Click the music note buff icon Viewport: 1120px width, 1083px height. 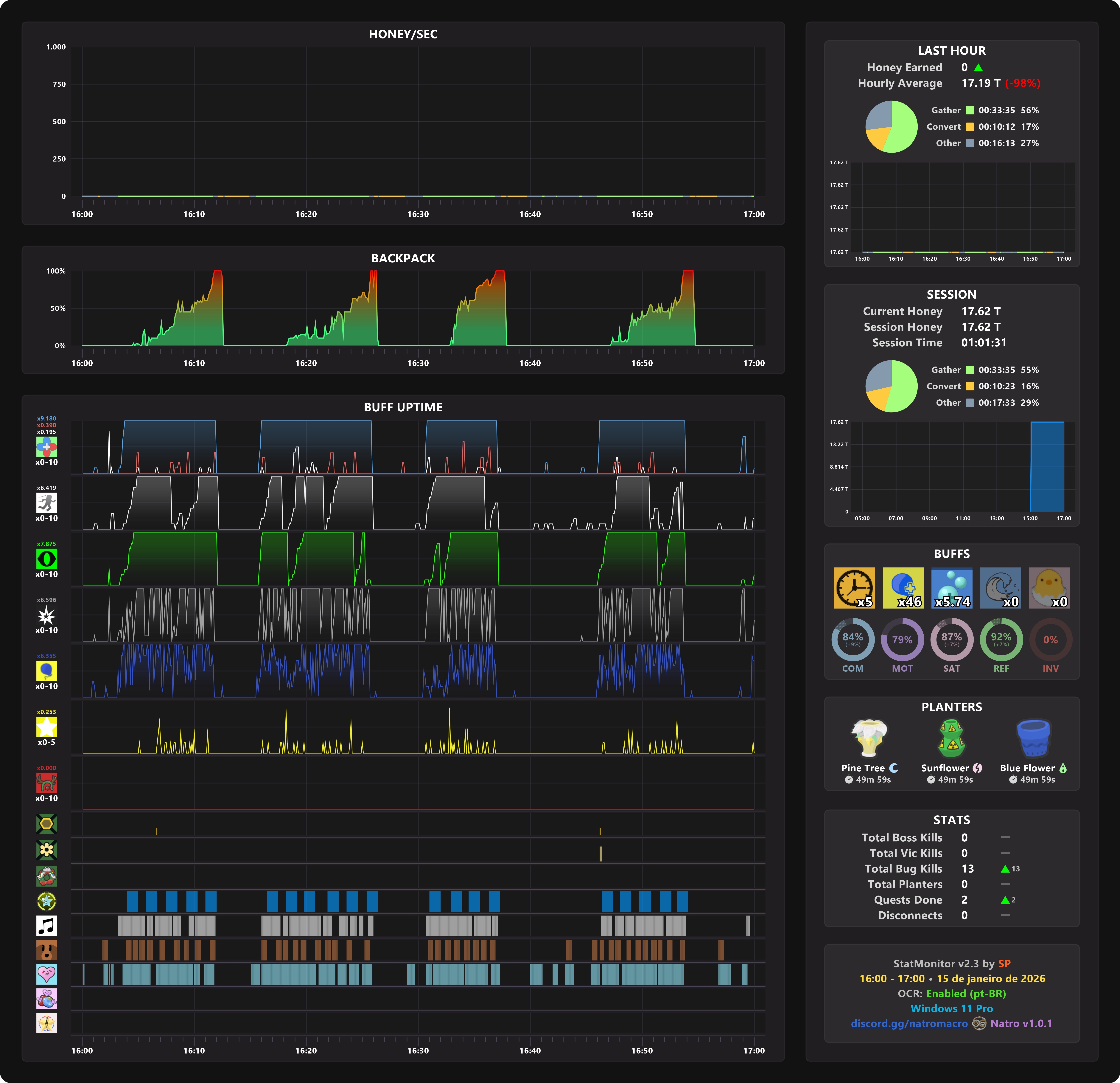(46, 925)
